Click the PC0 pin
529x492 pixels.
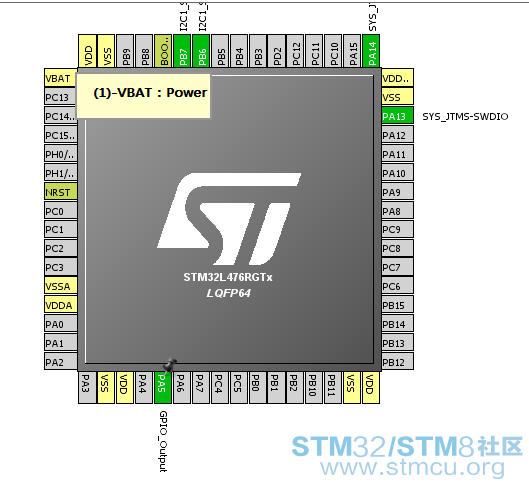(x=61, y=211)
